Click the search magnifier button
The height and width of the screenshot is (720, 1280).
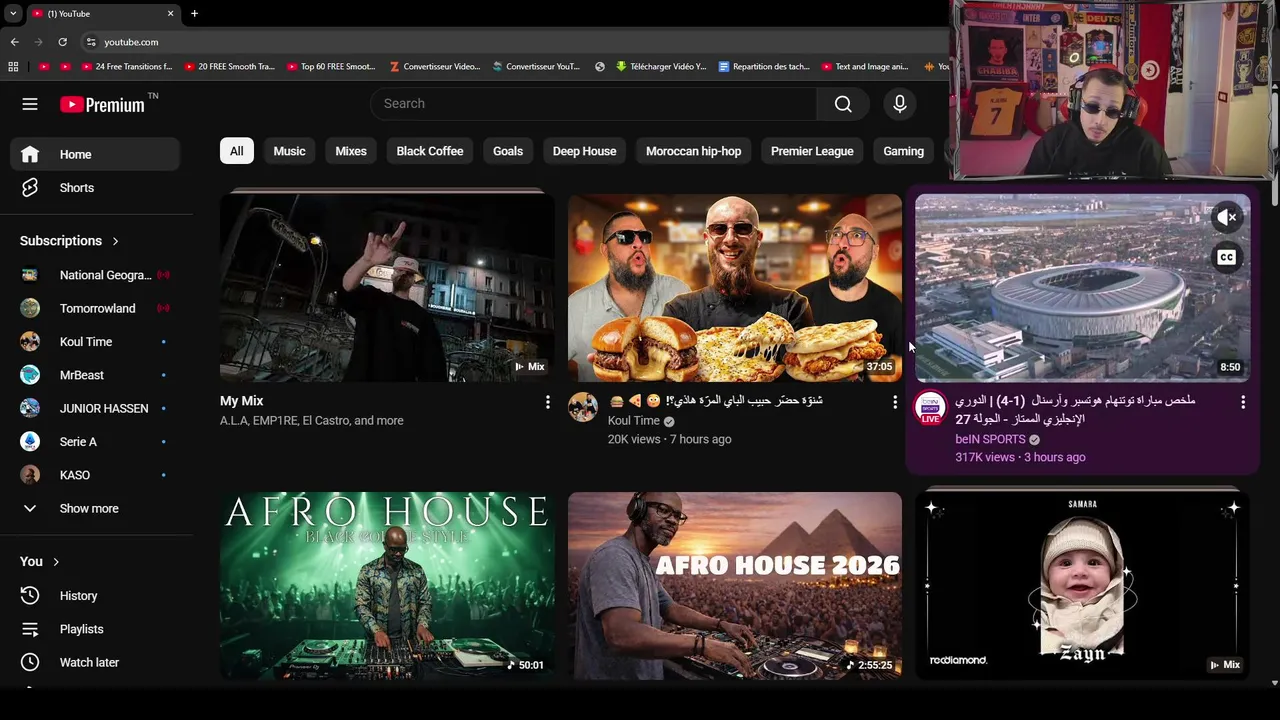pyautogui.click(x=843, y=104)
